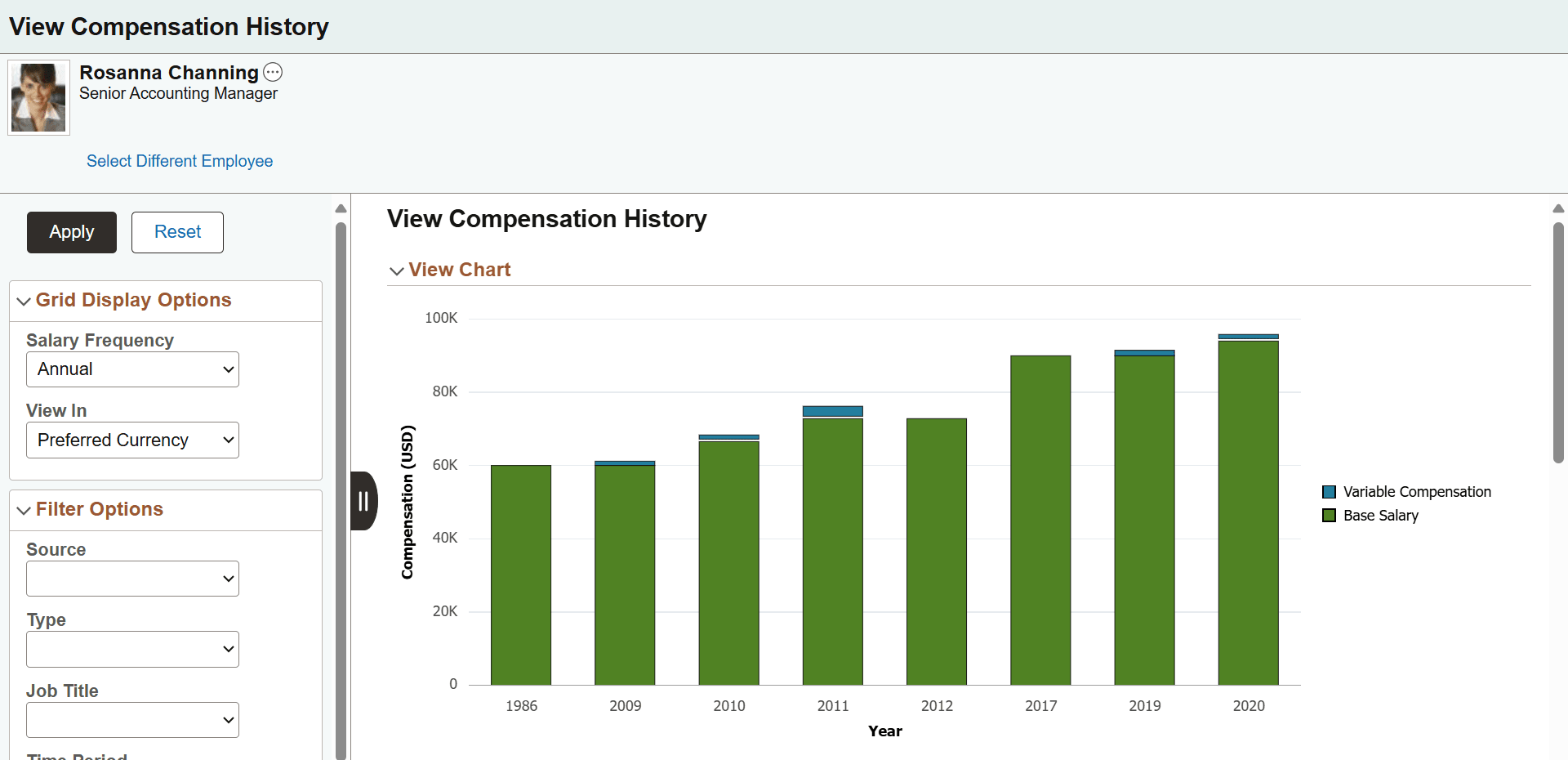Click the employee photo of Rosanna Channing

click(x=38, y=96)
